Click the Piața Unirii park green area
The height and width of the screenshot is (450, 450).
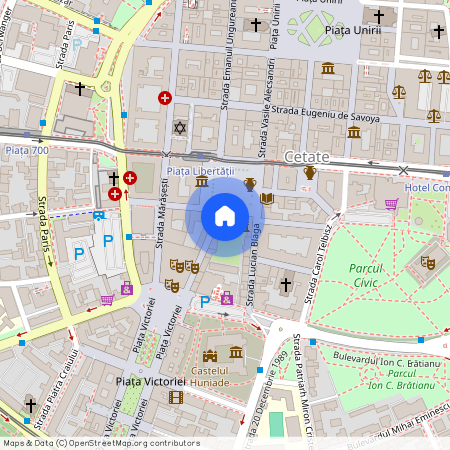pyautogui.click(x=315, y=27)
